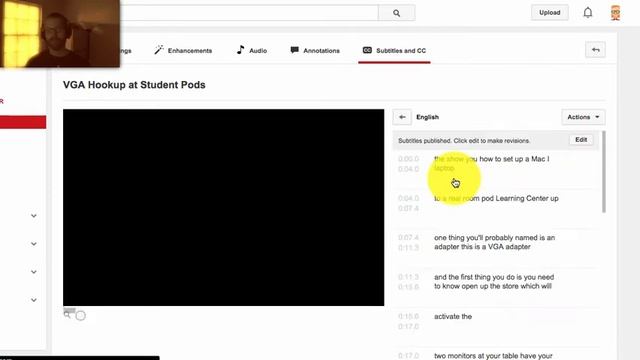This screenshot has width=640, height=360.
Task: Click the English language label
Action: [427, 117]
